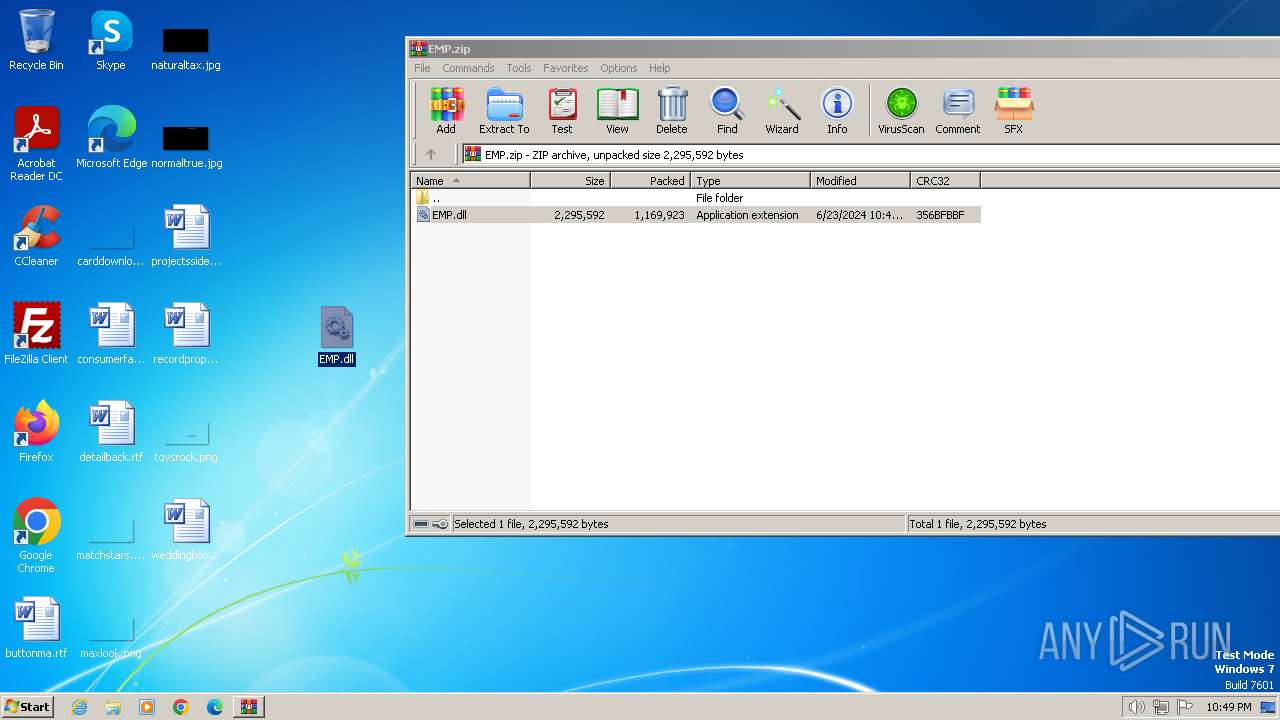Click the CRC value 356BFBBF
This screenshot has height=720, width=1280.
[x=940, y=215]
